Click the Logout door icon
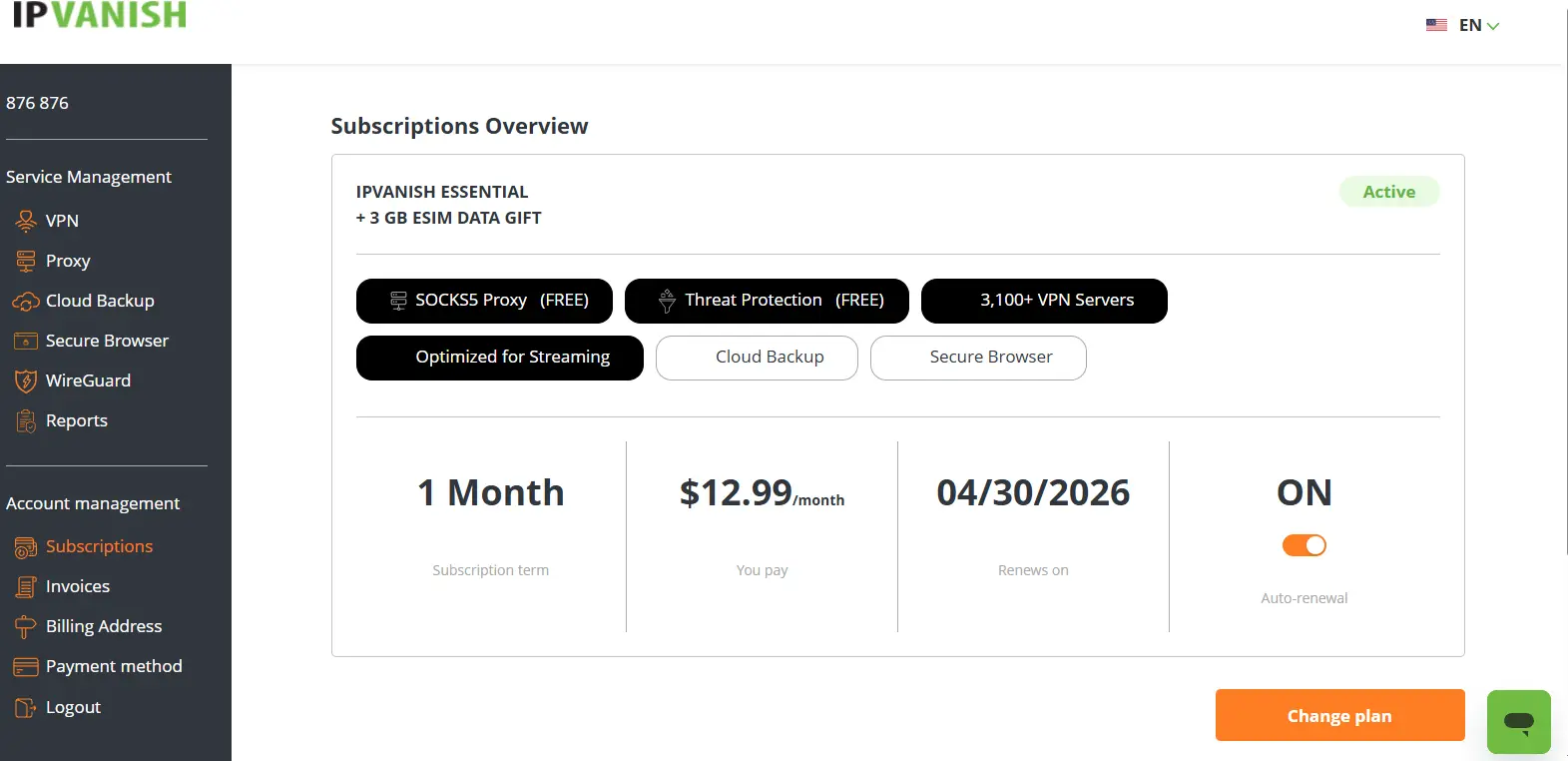The image size is (1568, 761). coord(26,708)
